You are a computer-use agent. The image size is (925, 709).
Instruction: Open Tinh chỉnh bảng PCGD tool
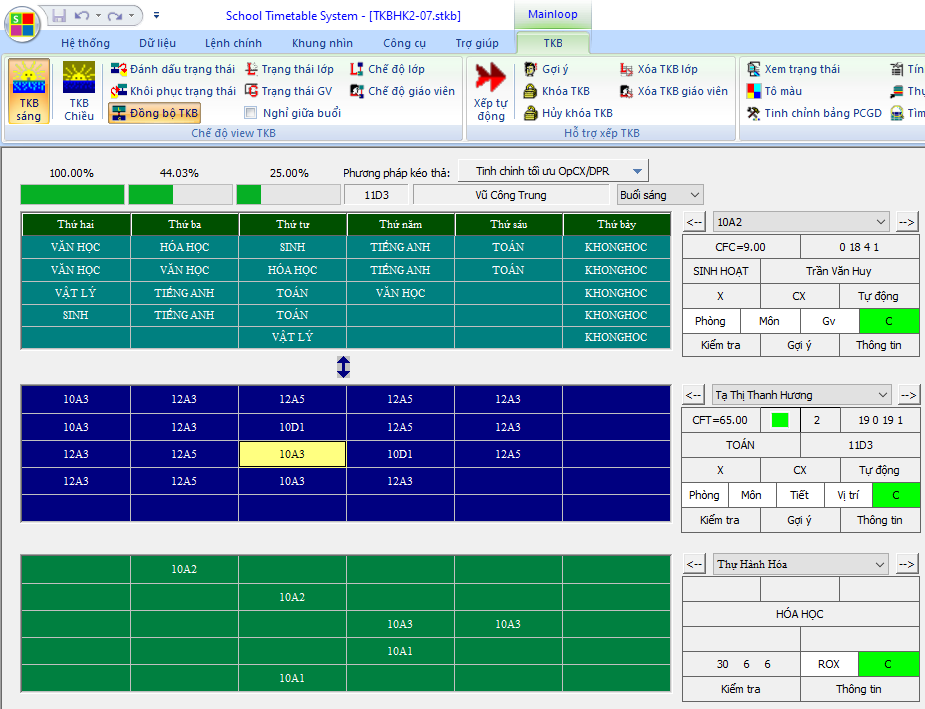[x=754, y=113]
